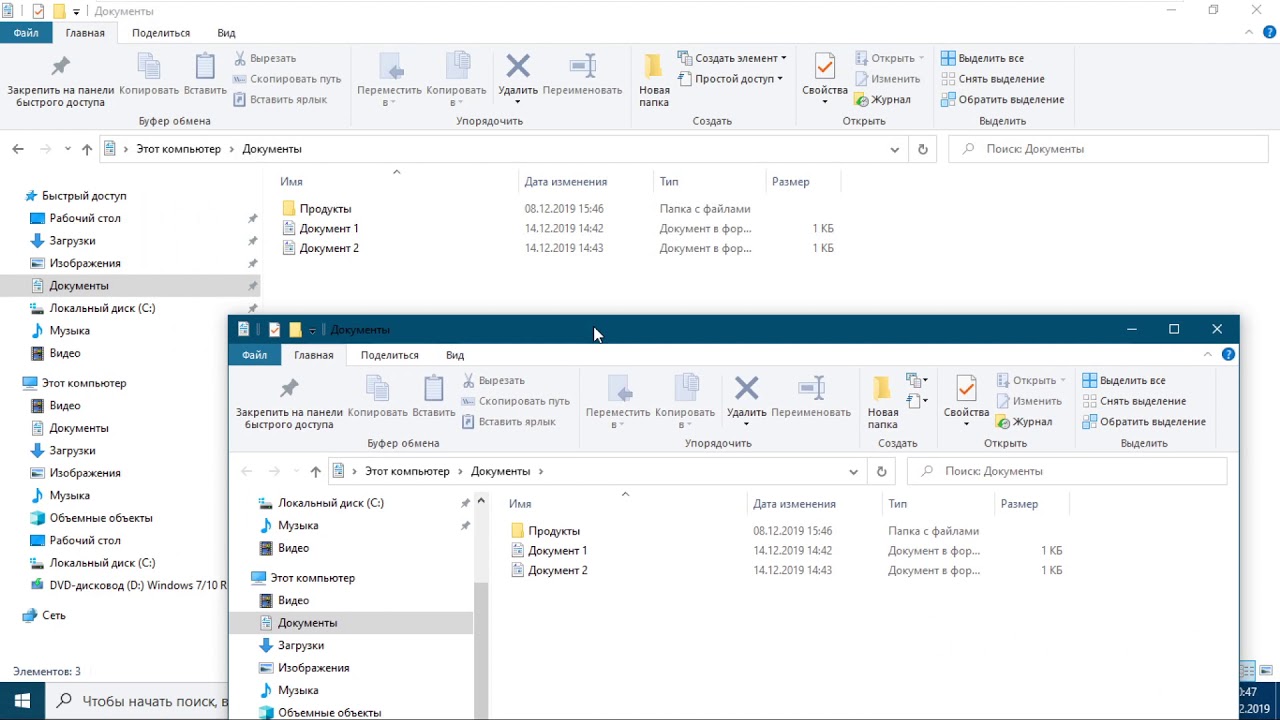1280x720 pixels.
Task: Open Журнал in front window ribbon
Action: pos(1024,422)
